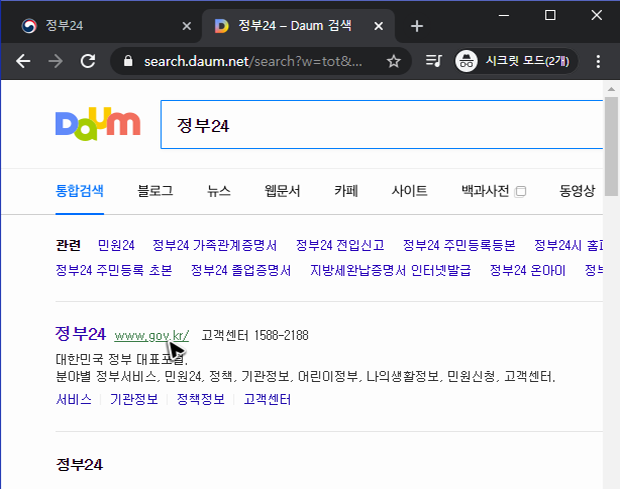The width and height of the screenshot is (620, 489).
Task: Click the browser forward arrow
Action: click(55, 61)
